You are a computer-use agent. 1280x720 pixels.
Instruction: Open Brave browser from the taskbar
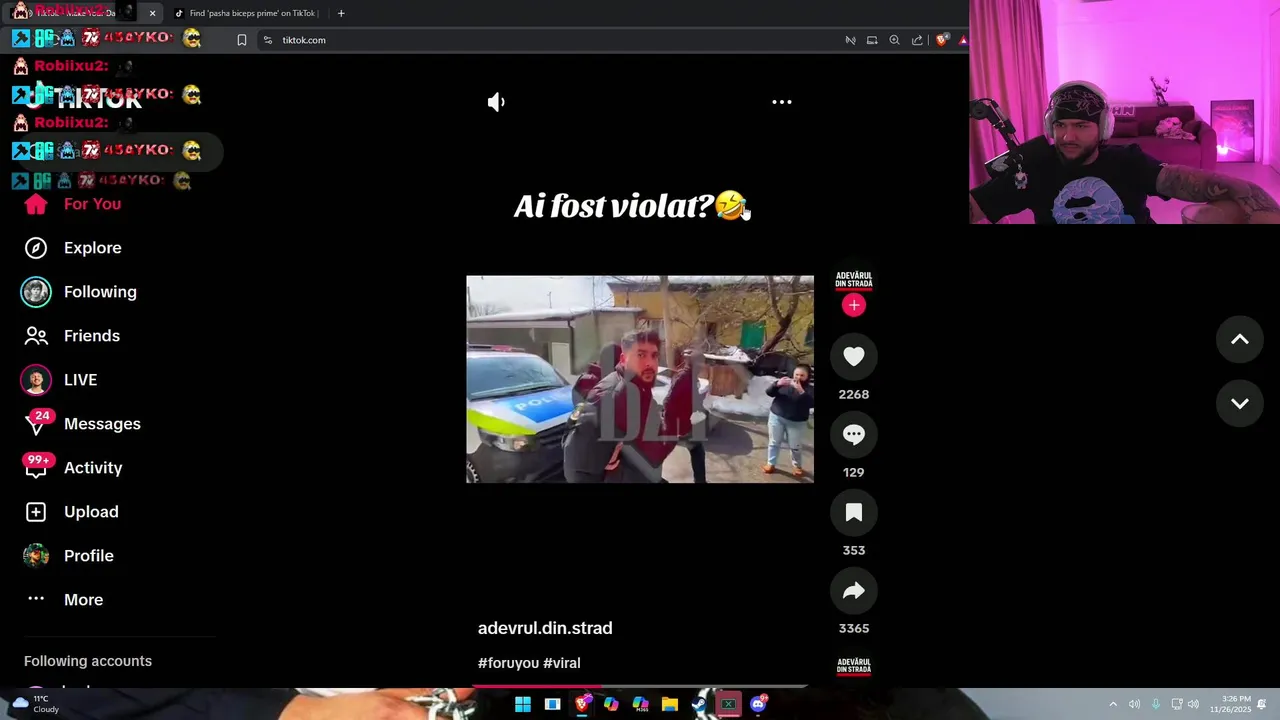pos(582,704)
